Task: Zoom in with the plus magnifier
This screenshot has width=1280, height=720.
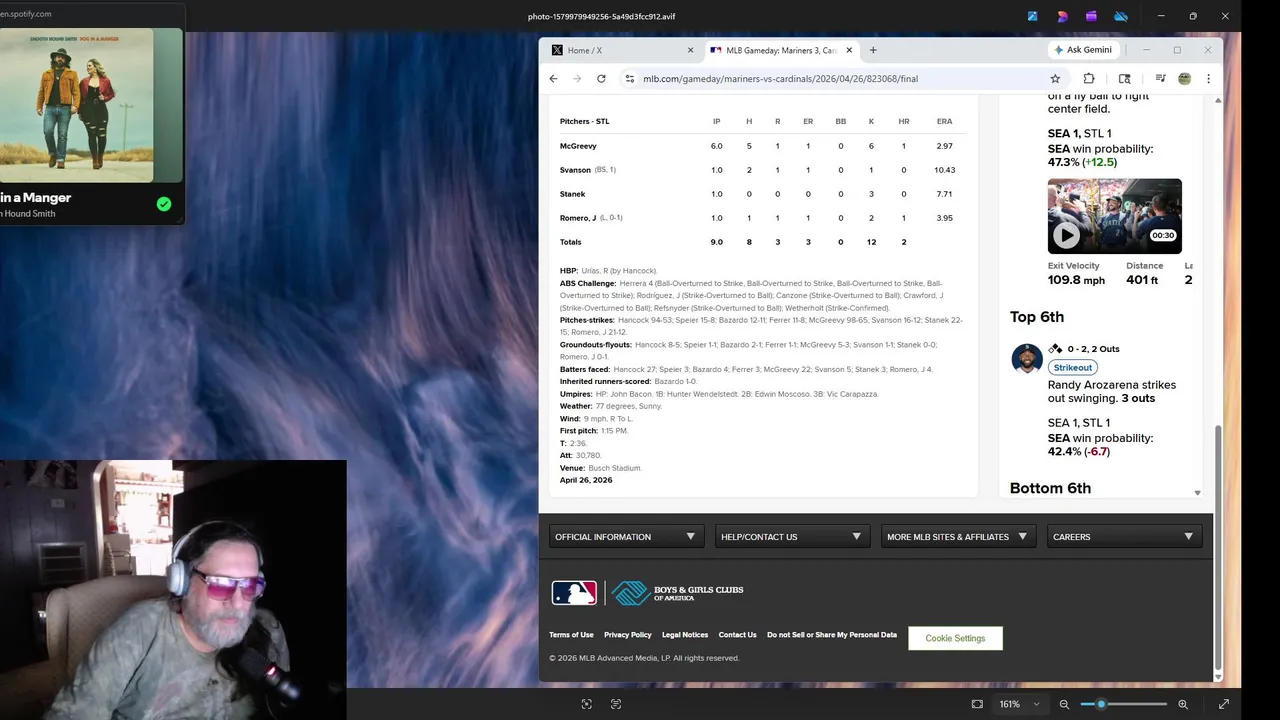Action: coord(1183,704)
